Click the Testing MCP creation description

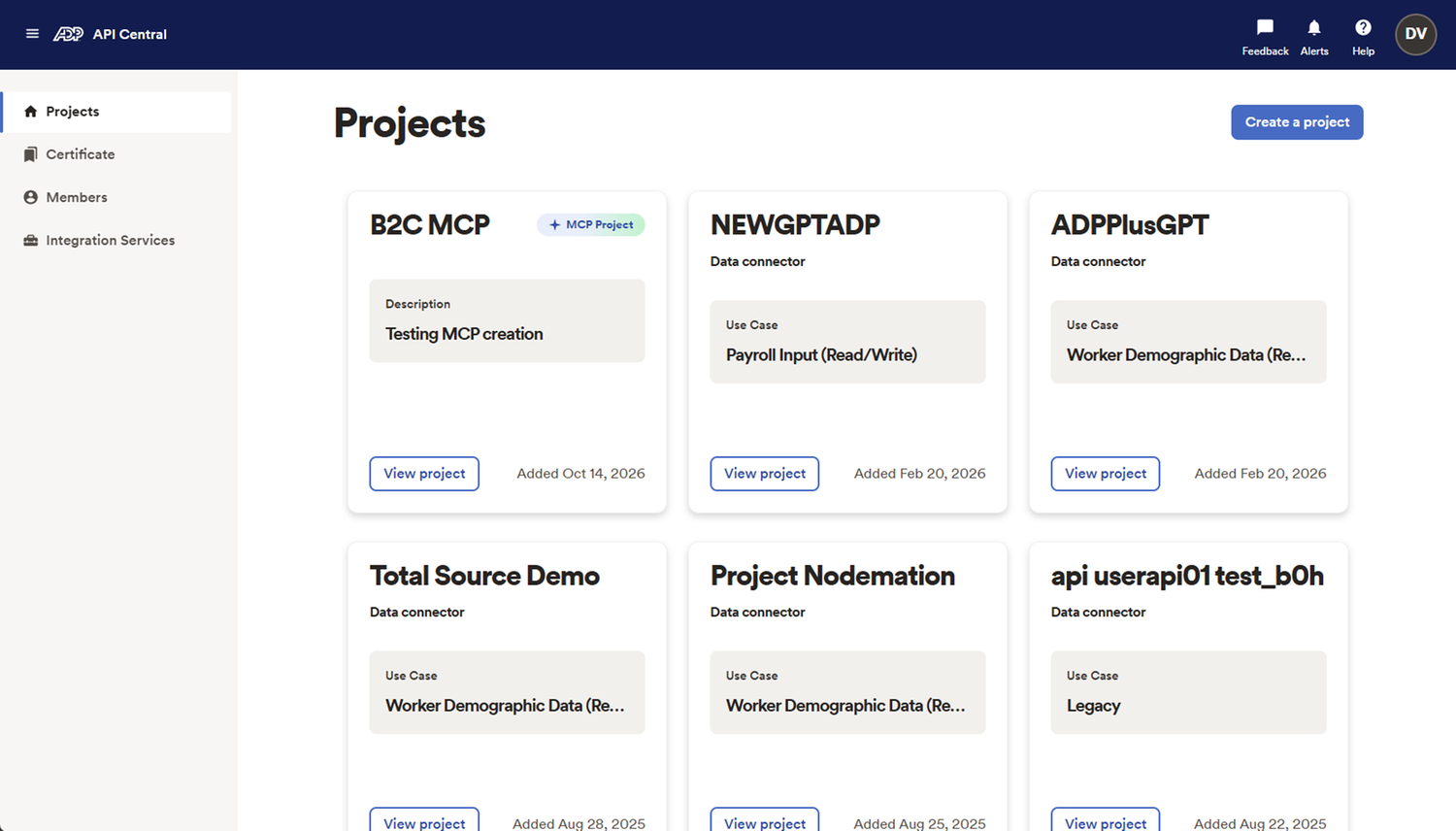464,334
